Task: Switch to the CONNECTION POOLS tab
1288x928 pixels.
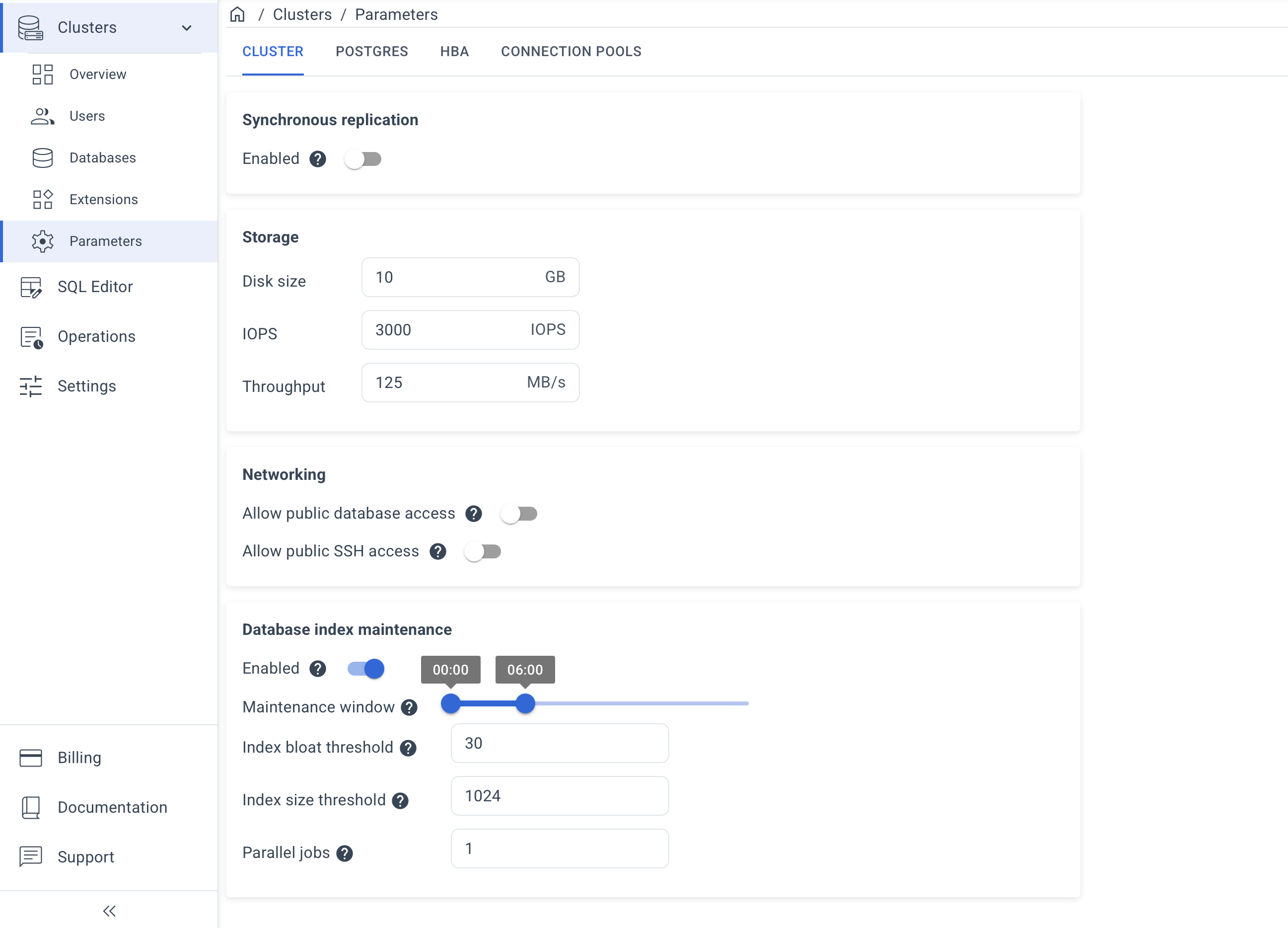Action: point(571,52)
